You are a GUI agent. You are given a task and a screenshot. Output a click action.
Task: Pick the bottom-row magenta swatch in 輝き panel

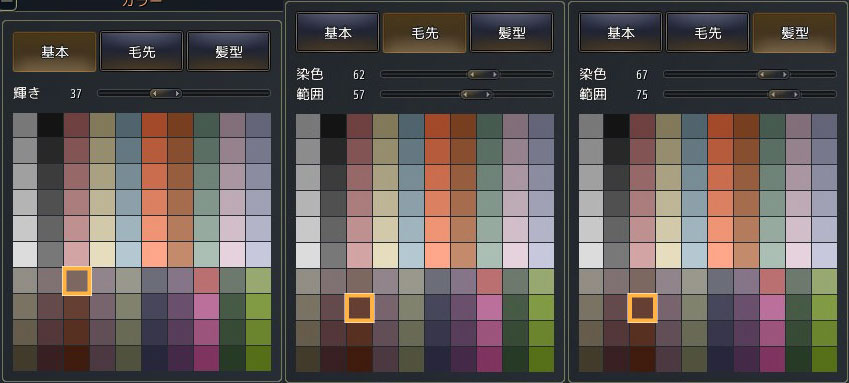click(206, 359)
